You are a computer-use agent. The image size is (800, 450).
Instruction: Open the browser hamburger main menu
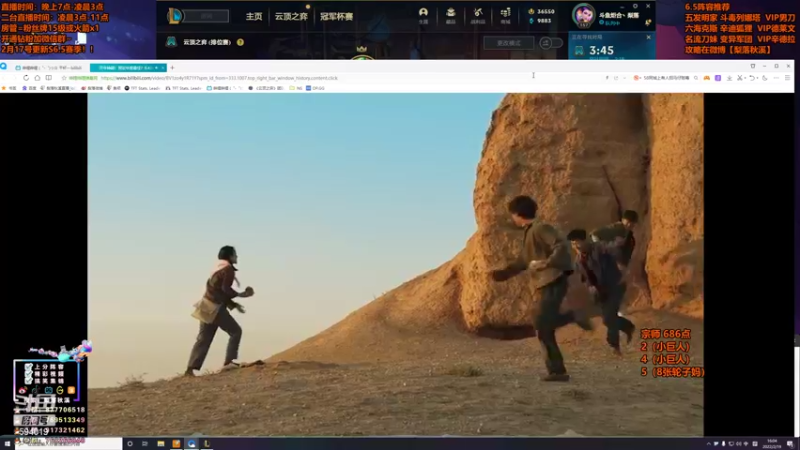coord(787,78)
